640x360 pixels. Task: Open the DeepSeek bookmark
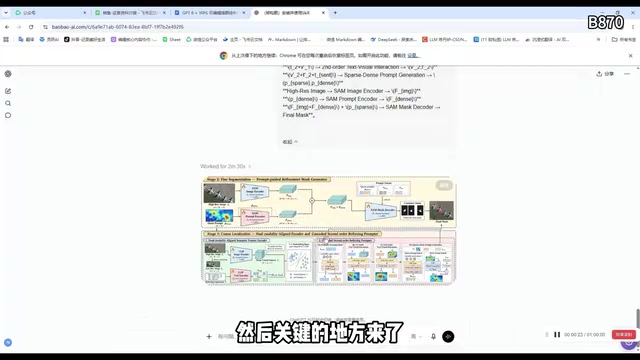pyautogui.click(x=393, y=40)
